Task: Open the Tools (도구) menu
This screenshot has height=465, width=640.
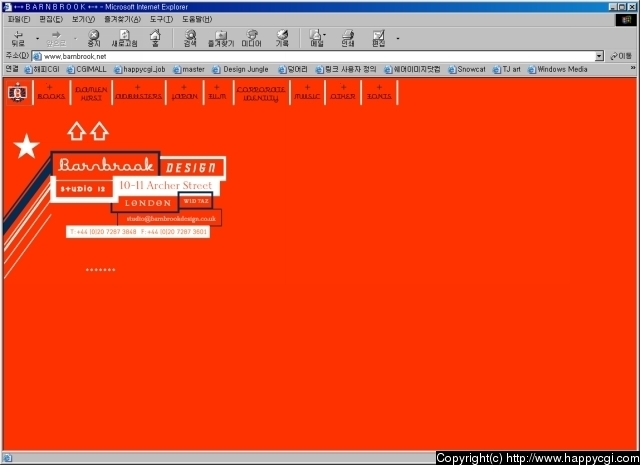Action: [x=161, y=19]
